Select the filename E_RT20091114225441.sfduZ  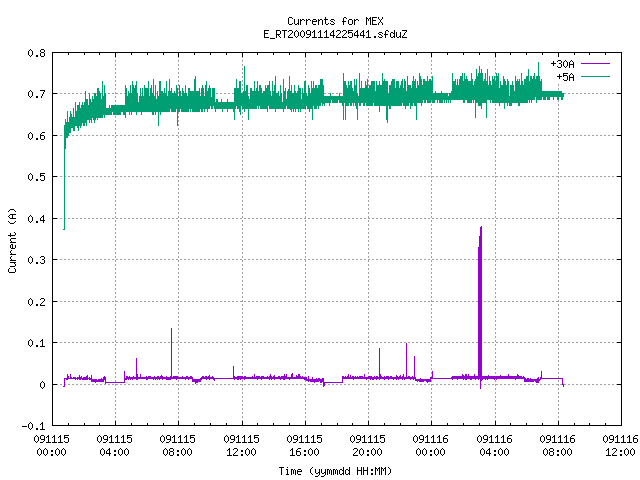pos(335,34)
